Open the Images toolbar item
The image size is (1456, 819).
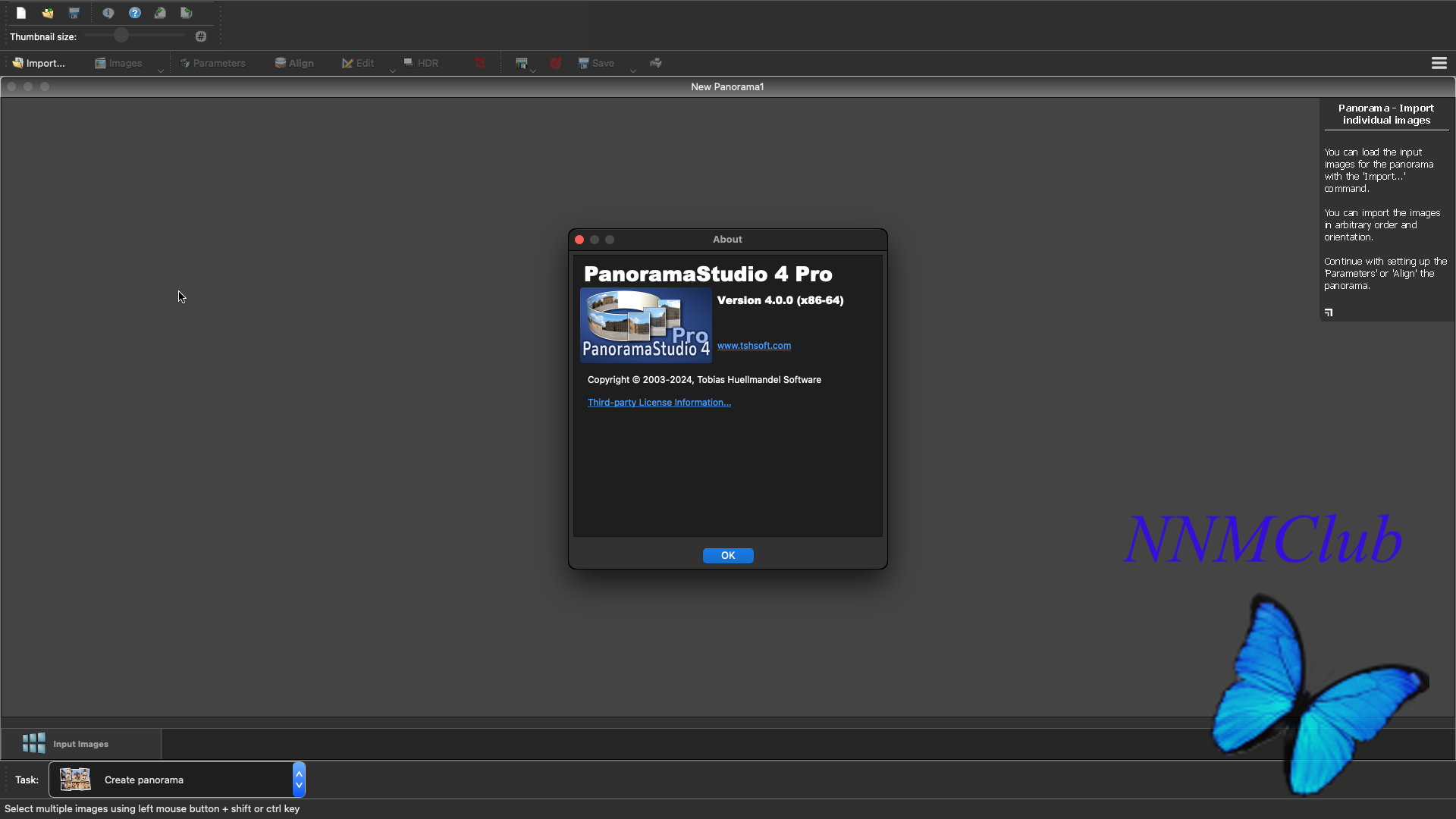[x=118, y=63]
